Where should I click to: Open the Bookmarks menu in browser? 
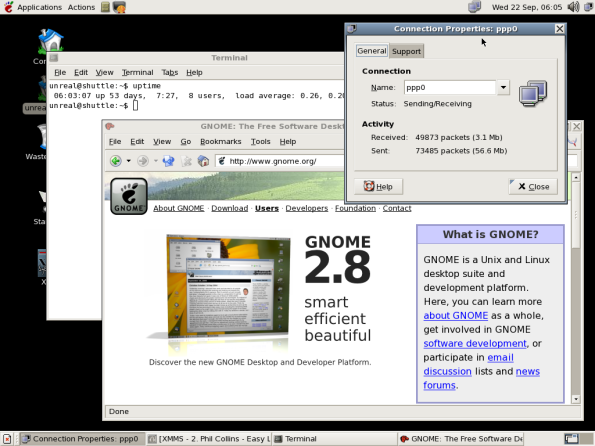(x=220, y=142)
